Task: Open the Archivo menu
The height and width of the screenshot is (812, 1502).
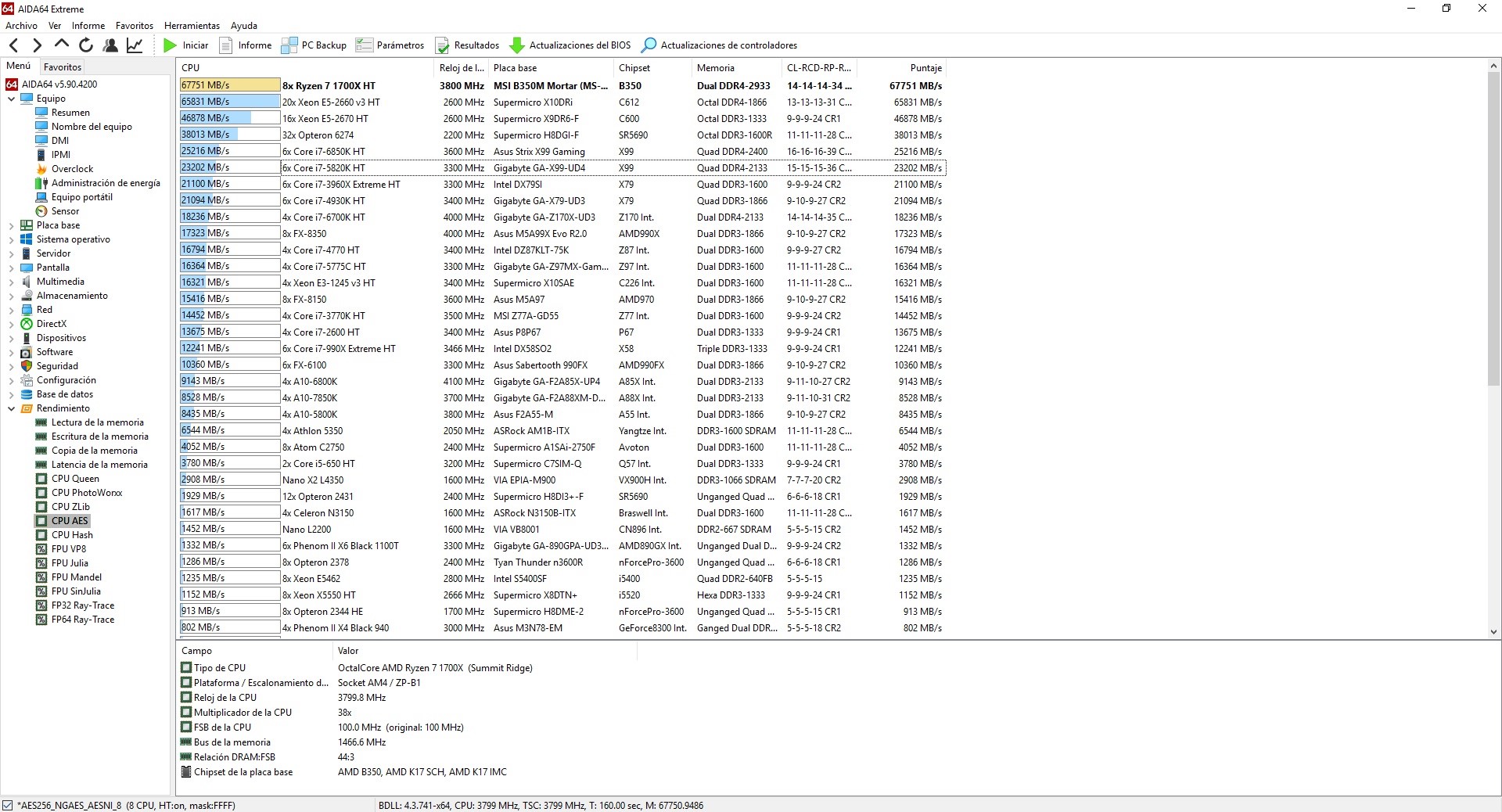Action: click(21, 26)
